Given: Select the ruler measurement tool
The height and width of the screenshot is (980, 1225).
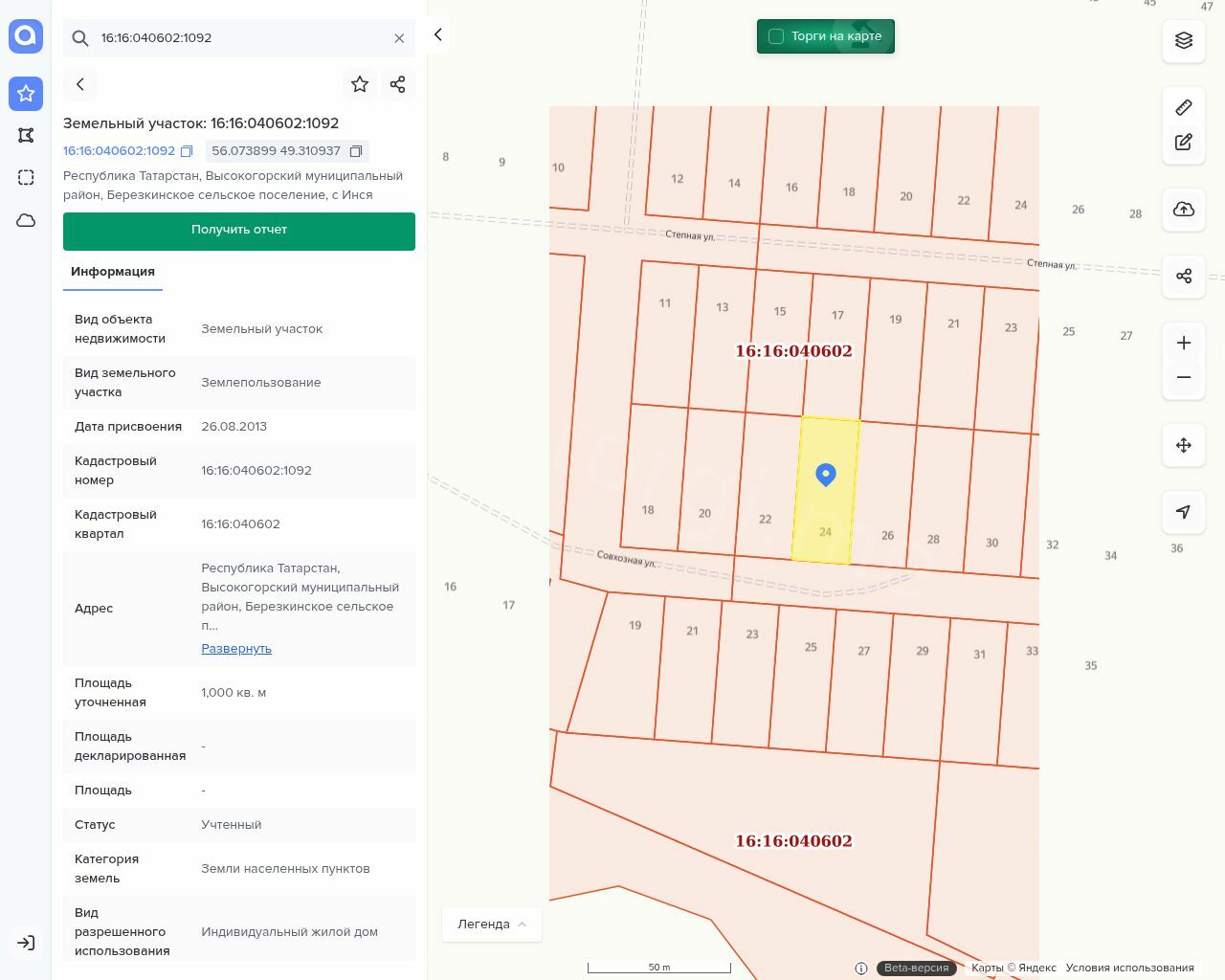Looking at the screenshot, I should point(1184,107).
